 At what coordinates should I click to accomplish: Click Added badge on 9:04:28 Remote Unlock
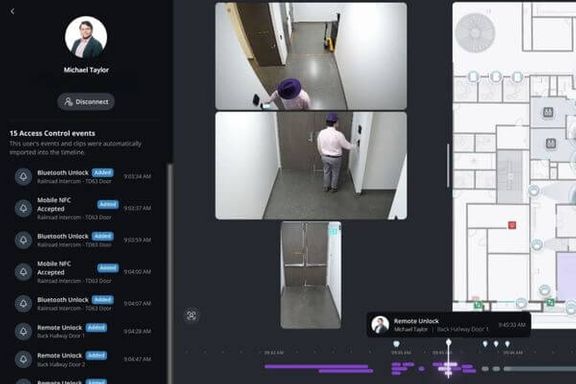pos(96,327)
